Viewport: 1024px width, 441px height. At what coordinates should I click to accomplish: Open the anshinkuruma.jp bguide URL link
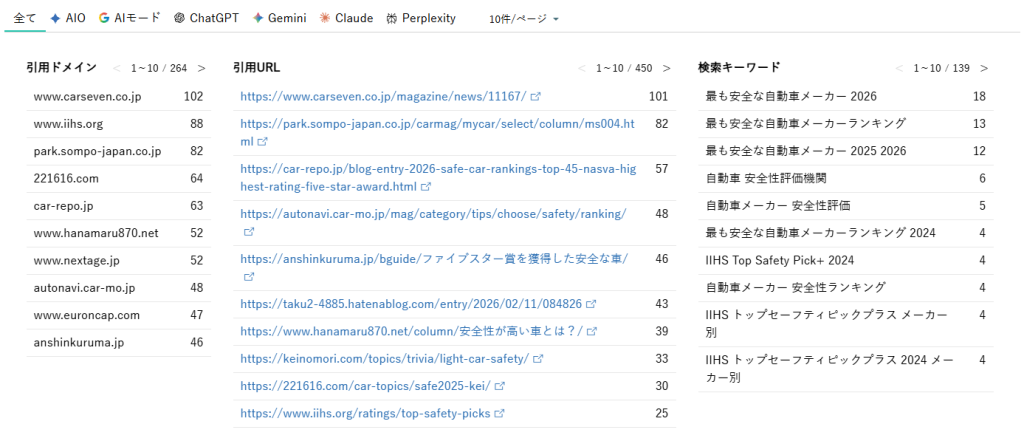tap(434, 258)
